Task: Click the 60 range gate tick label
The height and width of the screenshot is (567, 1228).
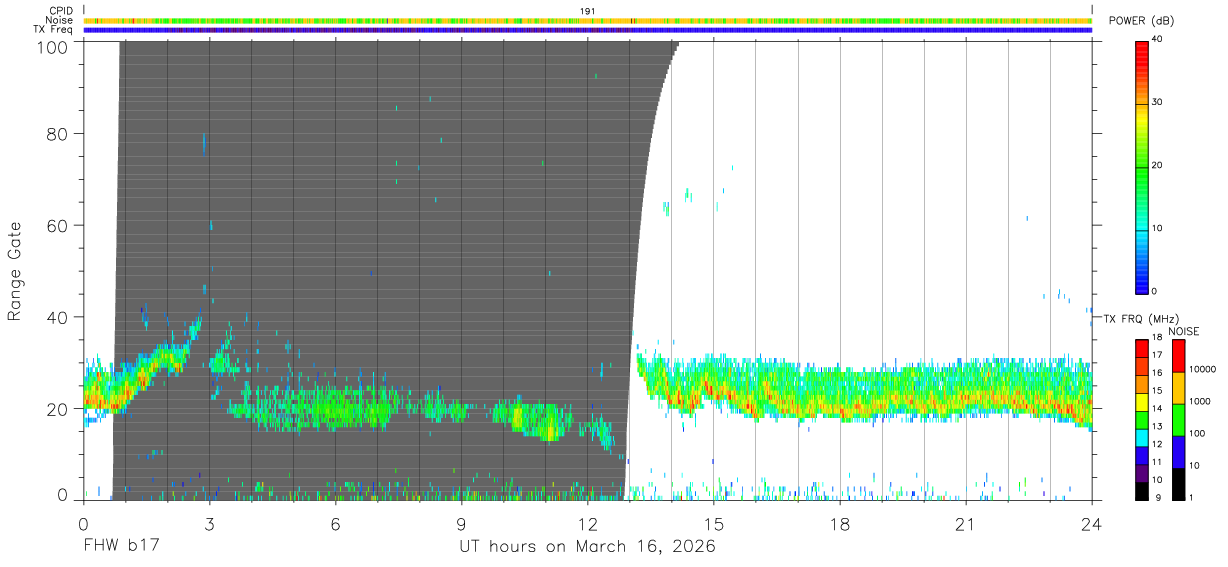Action: (57, 225)
